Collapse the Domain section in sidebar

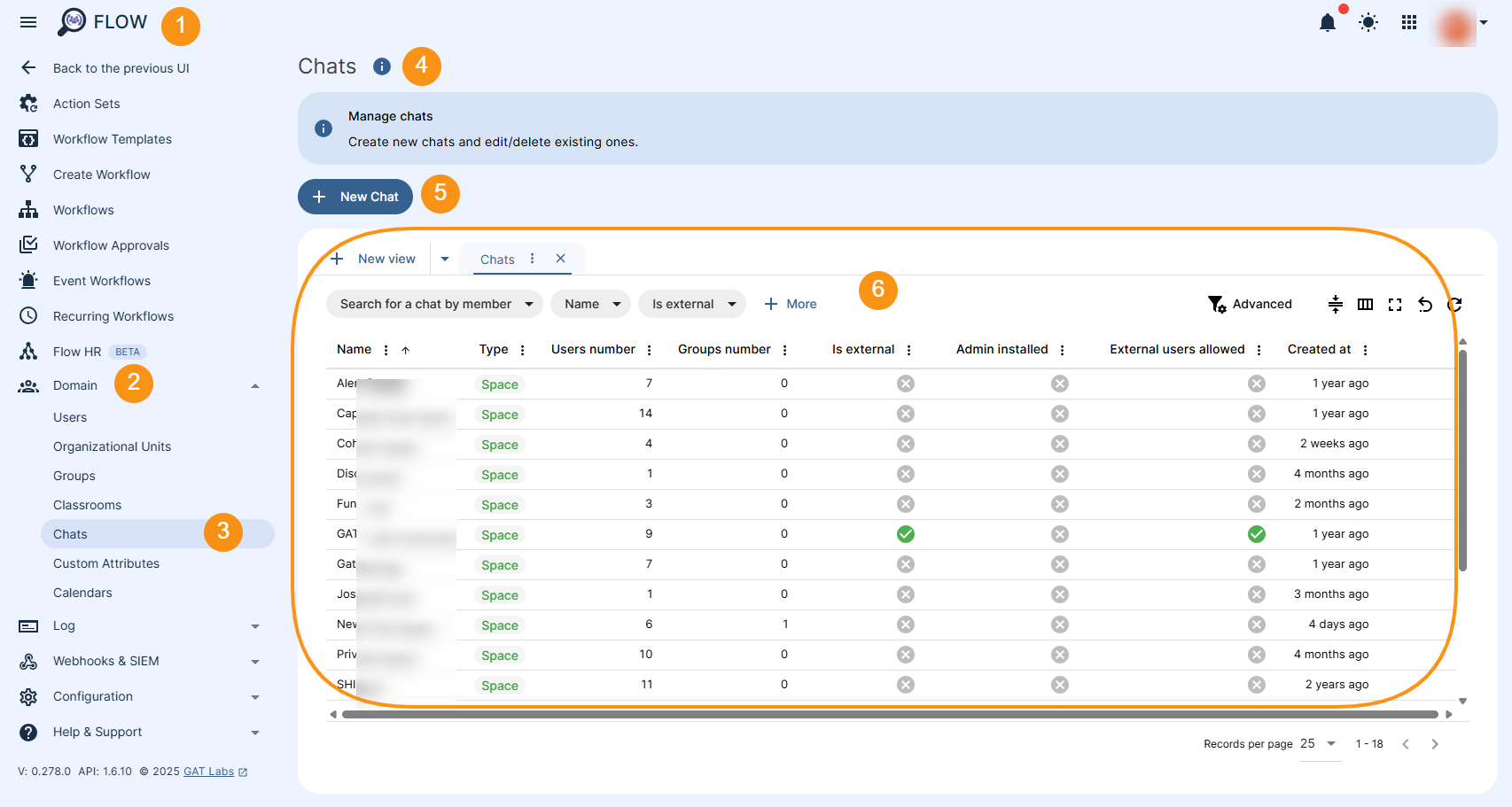[256, 384]
